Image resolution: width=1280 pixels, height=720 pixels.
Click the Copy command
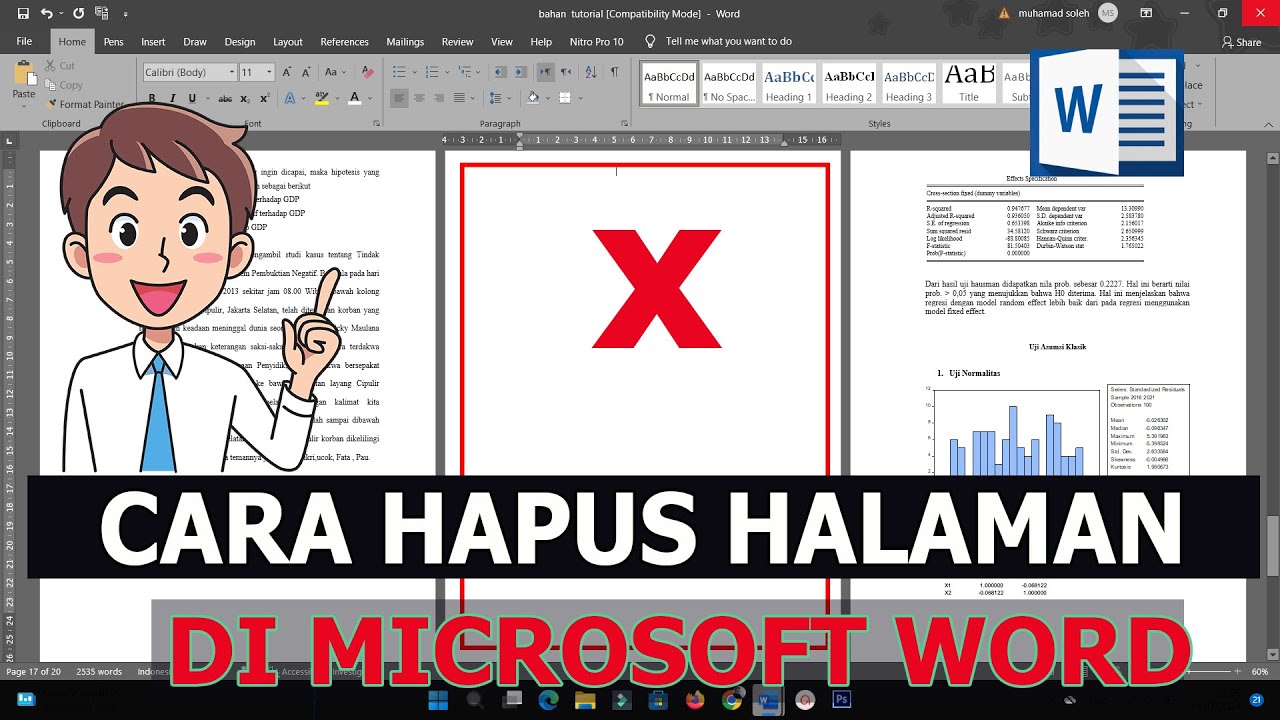click(x=64, y=85)
